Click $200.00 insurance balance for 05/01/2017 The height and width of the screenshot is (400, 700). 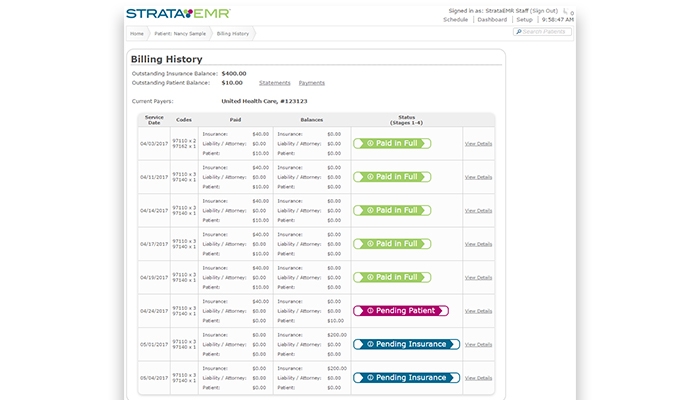pos(337,335)
